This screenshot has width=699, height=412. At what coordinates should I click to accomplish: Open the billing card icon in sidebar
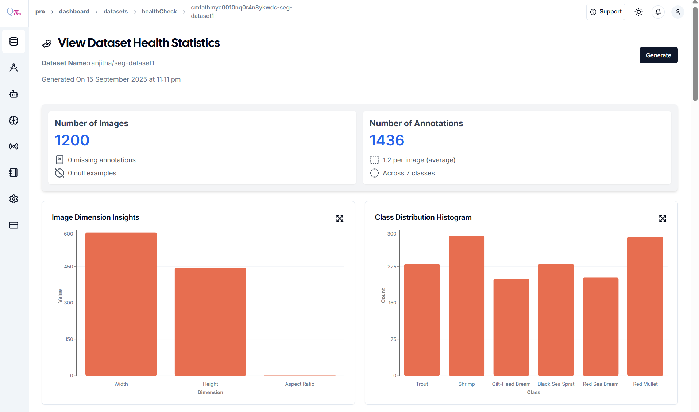click(x=13, y=225)
